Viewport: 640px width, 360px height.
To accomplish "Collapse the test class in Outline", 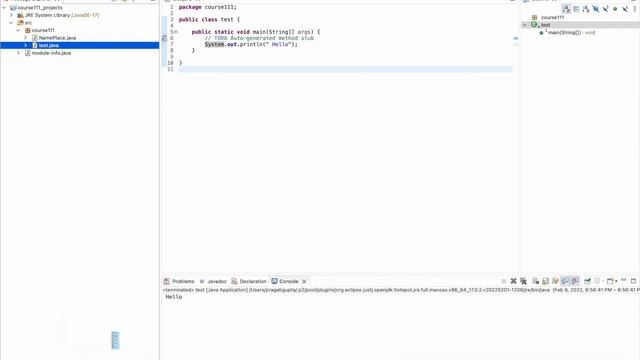I will pos(525,25).
